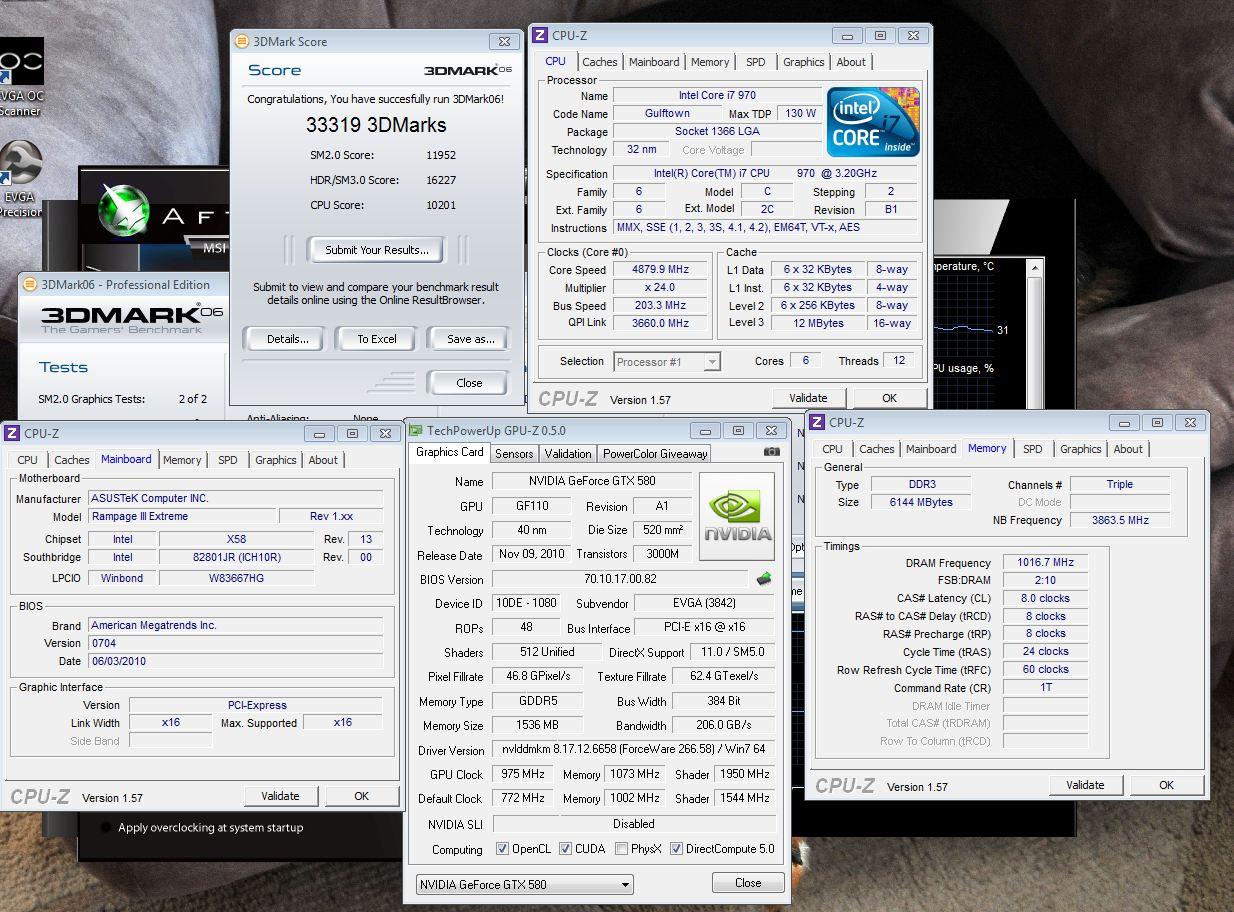Open the About tab in CPU-Z Mainboard window
The image size is (1234, 912).
click(x=322, y=460)
